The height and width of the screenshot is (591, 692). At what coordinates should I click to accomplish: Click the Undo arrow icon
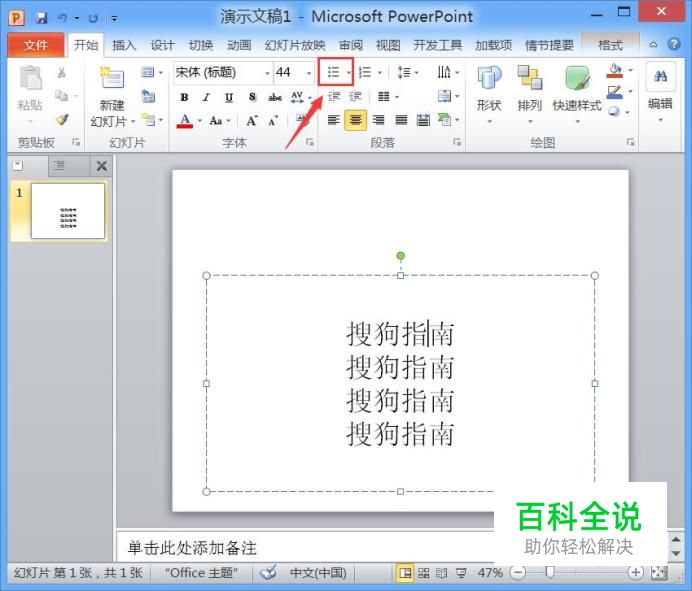tap(63, 18)
